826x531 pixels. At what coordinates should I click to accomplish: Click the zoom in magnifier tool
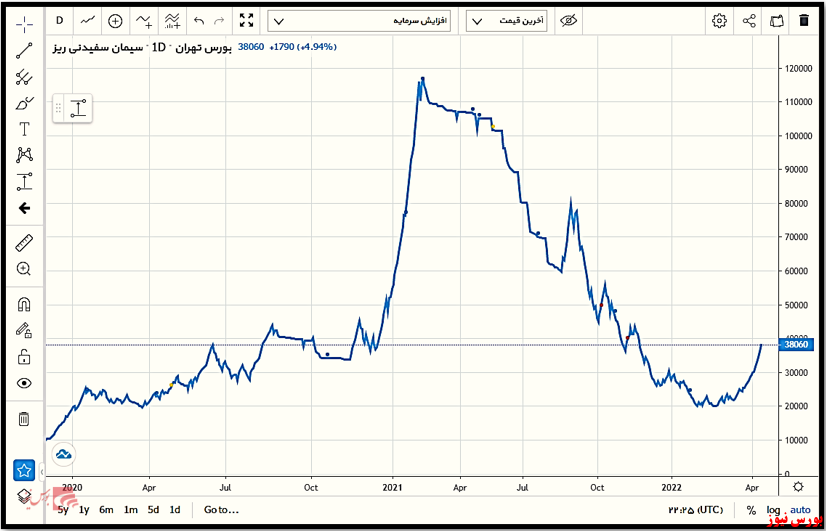(25, 269)
